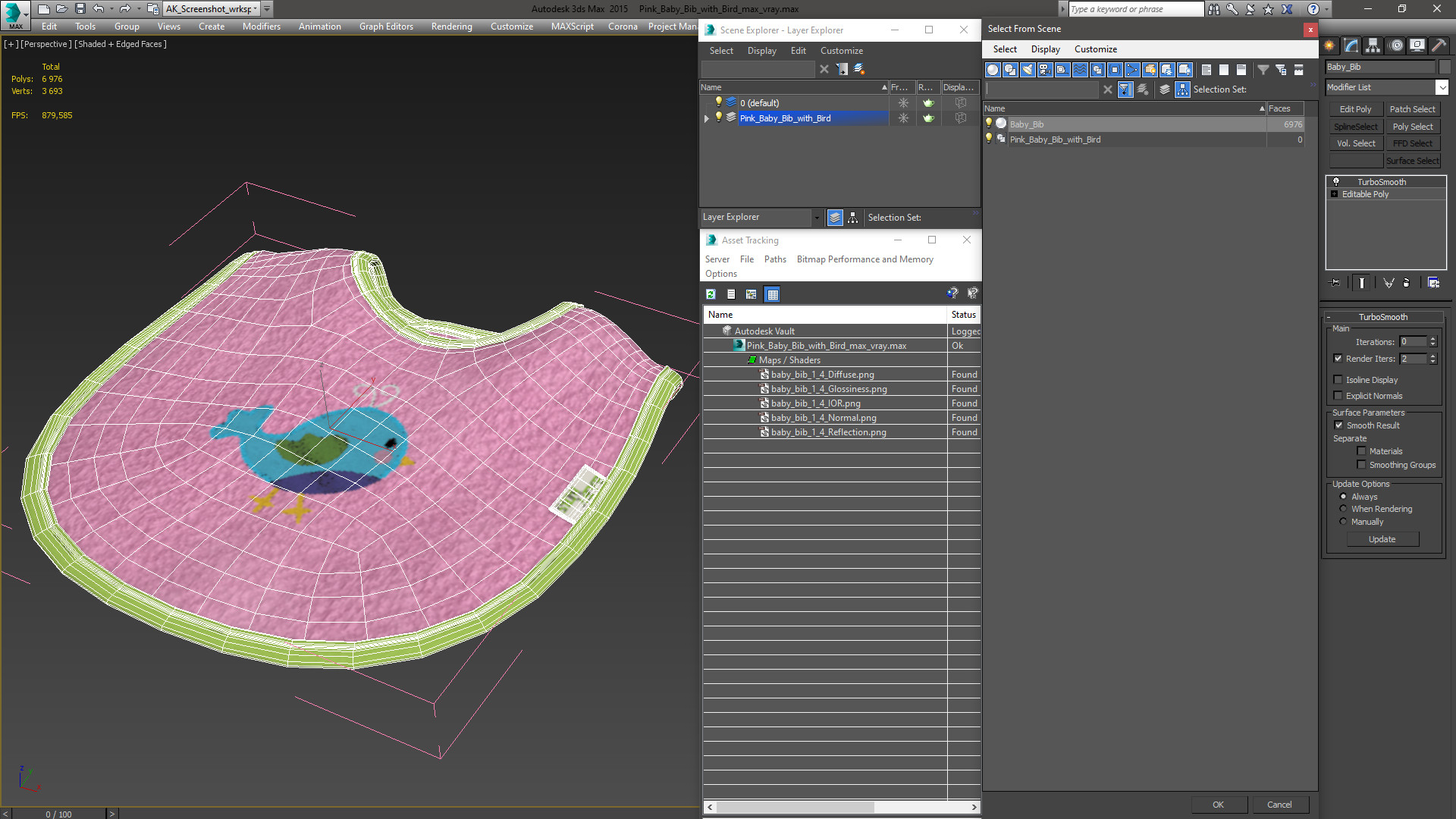Uncheck Smooth Result checkbox
1456x819 pixels.
(x=1338, y=425)
